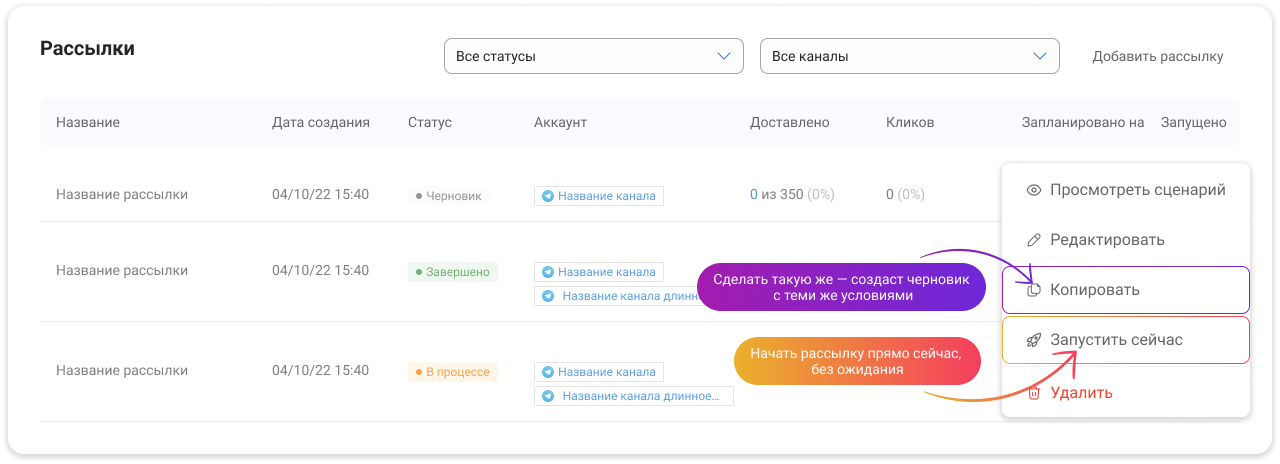The width and height of the screenshot is (1280, 464).
Task: Select Копировать menu entry
Action: (x=1094, y=290)
